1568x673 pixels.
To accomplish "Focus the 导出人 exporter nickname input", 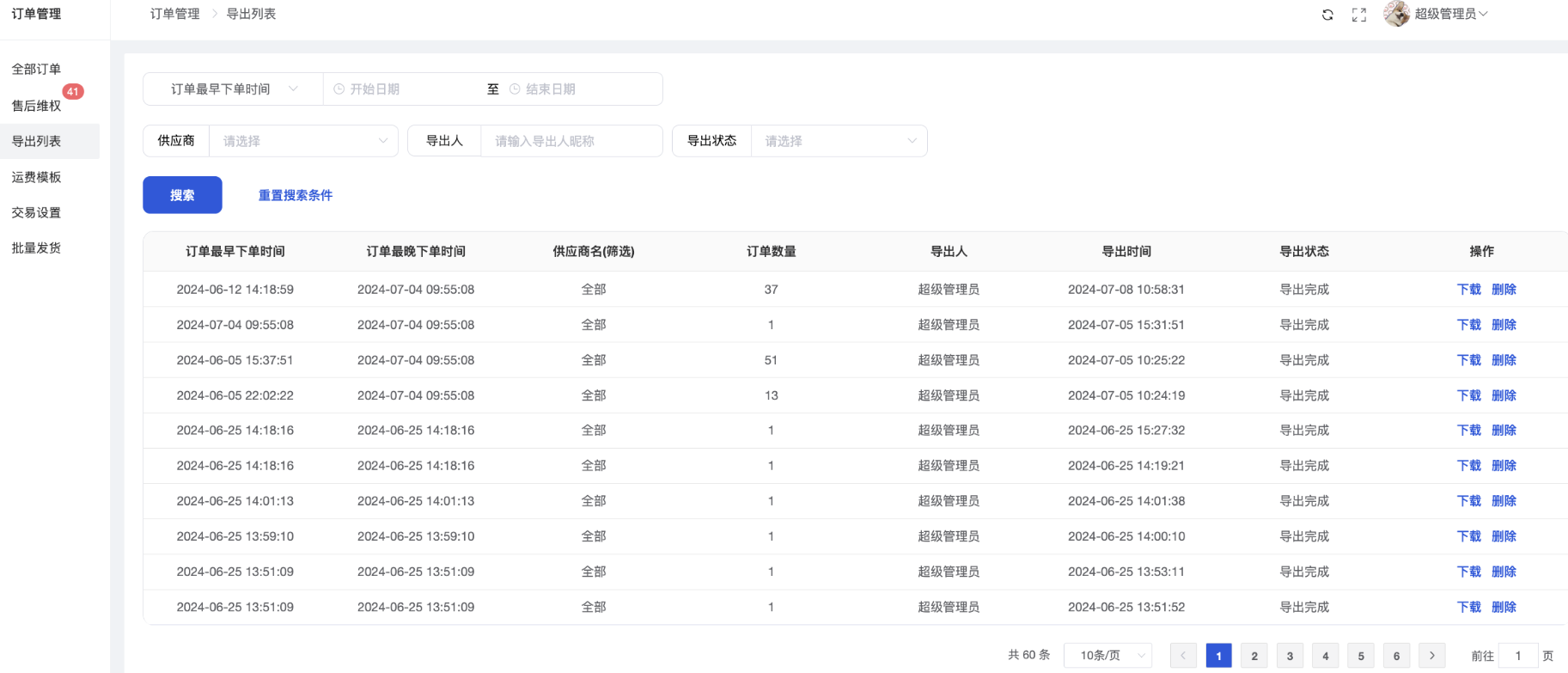I will click(x=571, y=141).
